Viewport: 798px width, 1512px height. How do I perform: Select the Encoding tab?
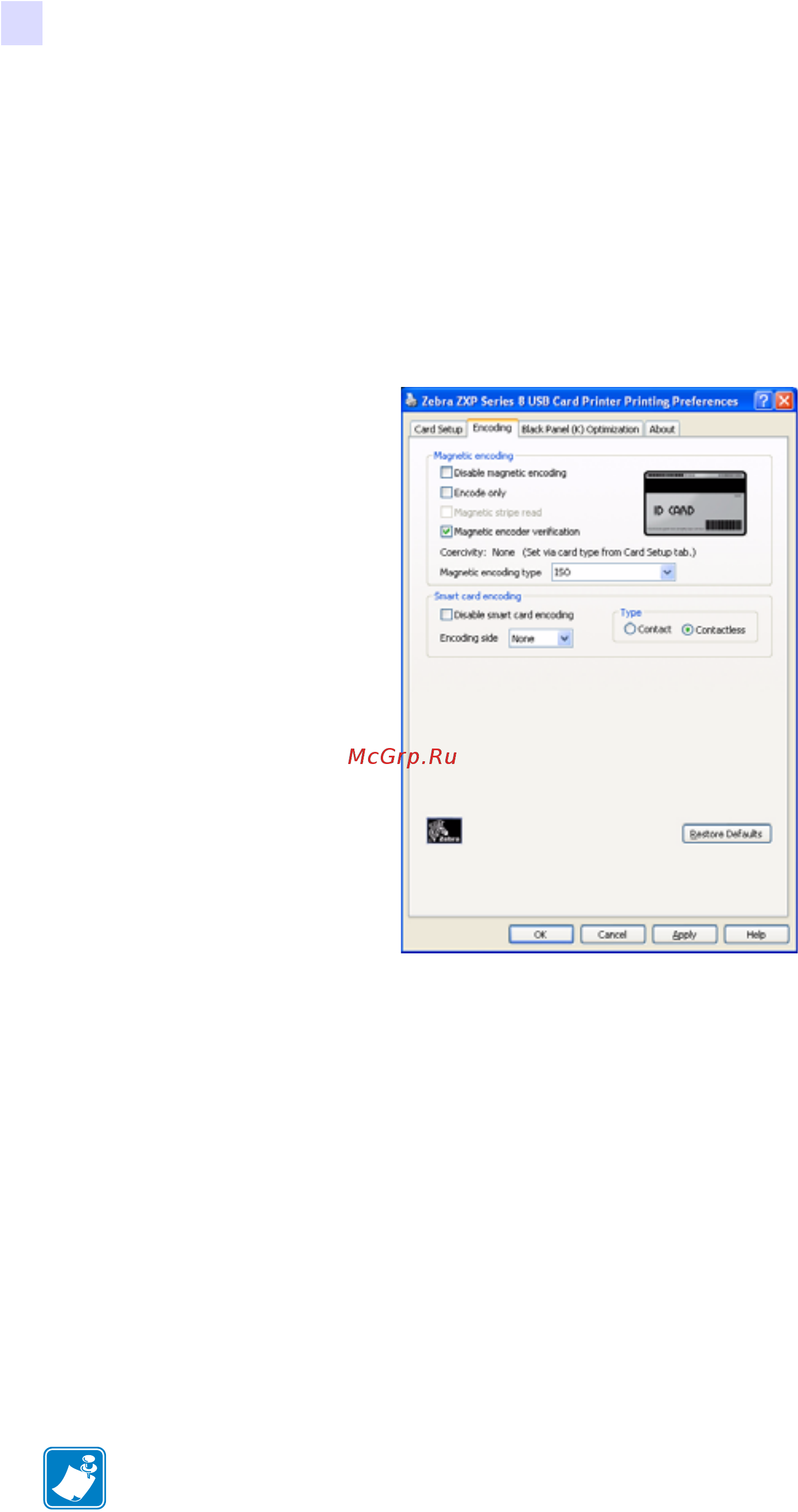pos(492,428)
